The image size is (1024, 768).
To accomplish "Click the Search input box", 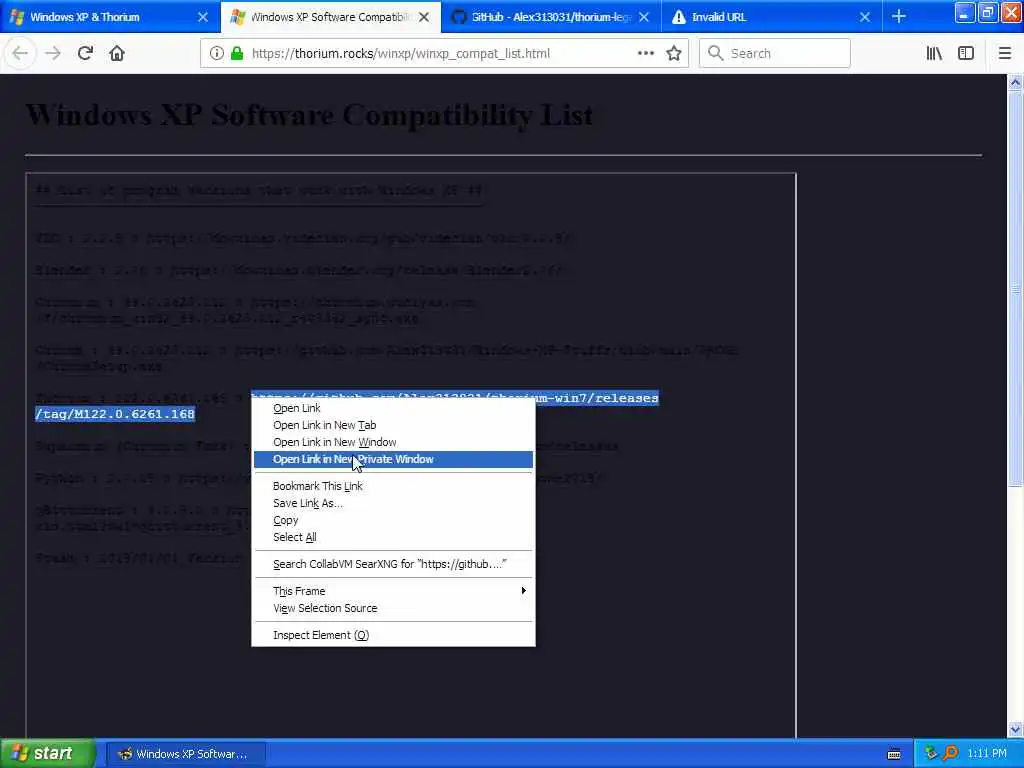I will 775,54.
